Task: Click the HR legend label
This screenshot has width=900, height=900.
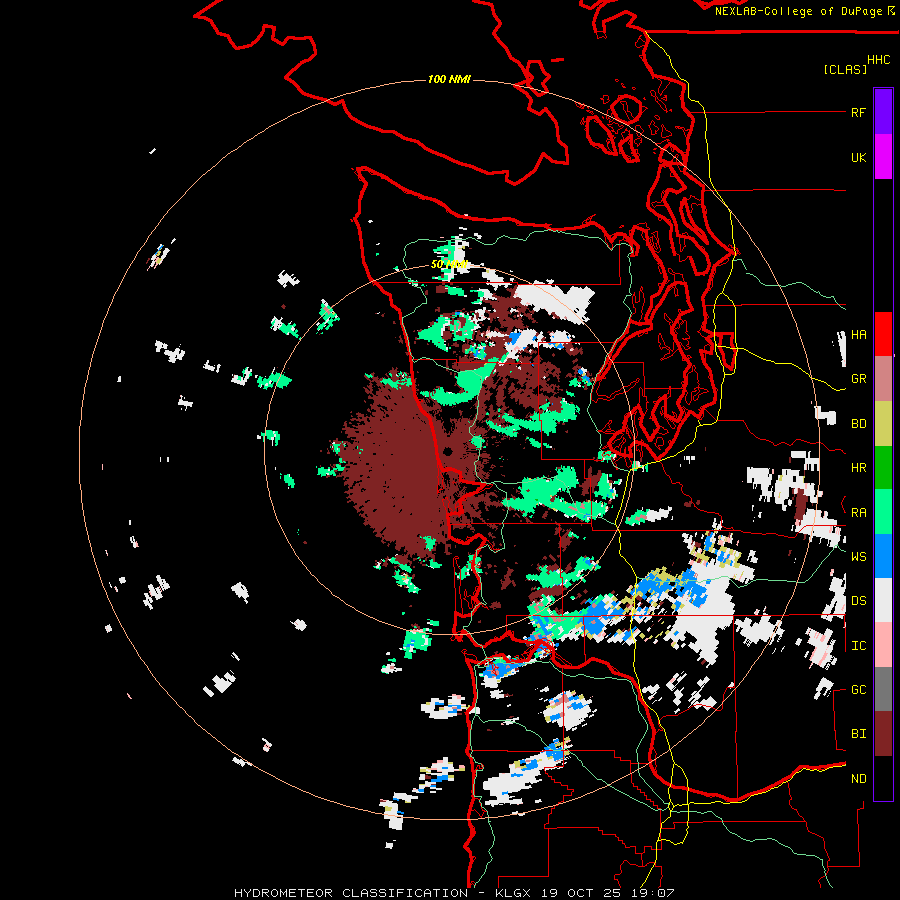Action: [858, 468]
